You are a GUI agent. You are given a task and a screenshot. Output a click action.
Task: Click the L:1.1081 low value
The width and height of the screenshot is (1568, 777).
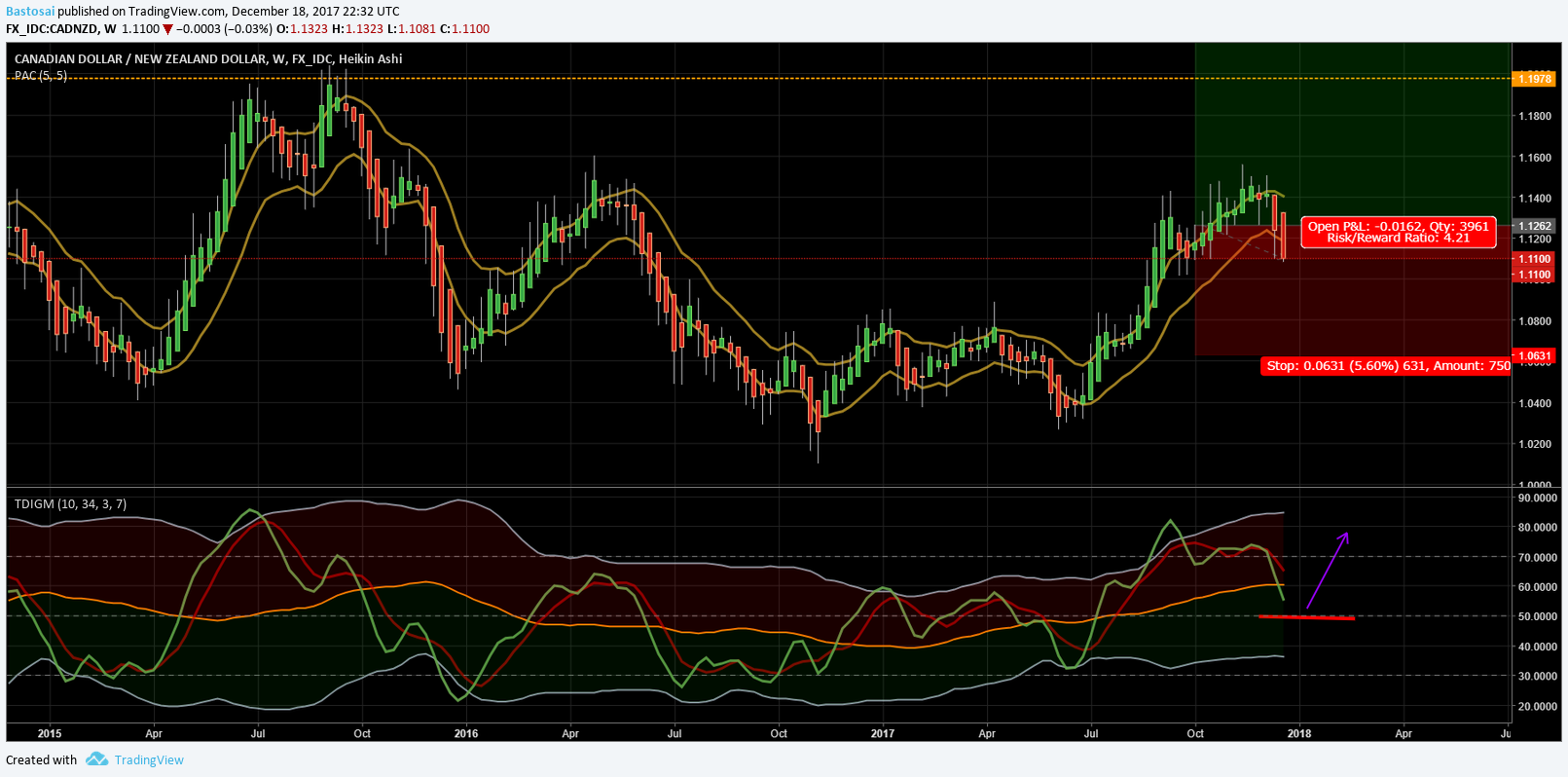point(412,29)
